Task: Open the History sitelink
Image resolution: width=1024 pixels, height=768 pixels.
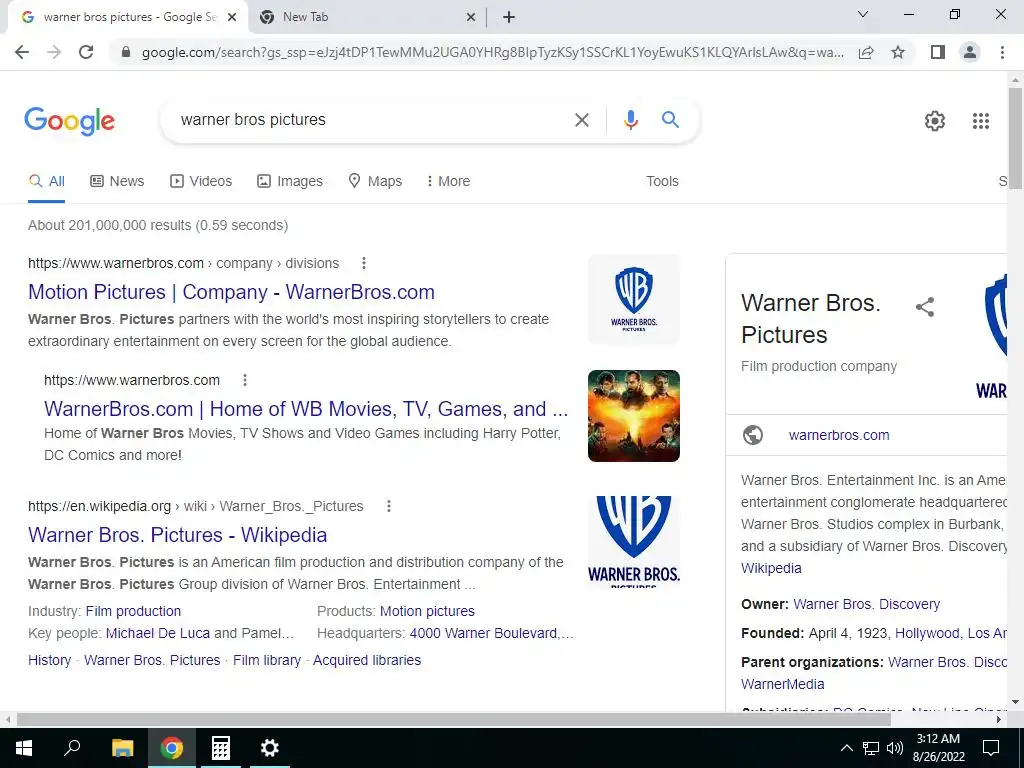Action: pyautogui.click(x=50, y=660)
